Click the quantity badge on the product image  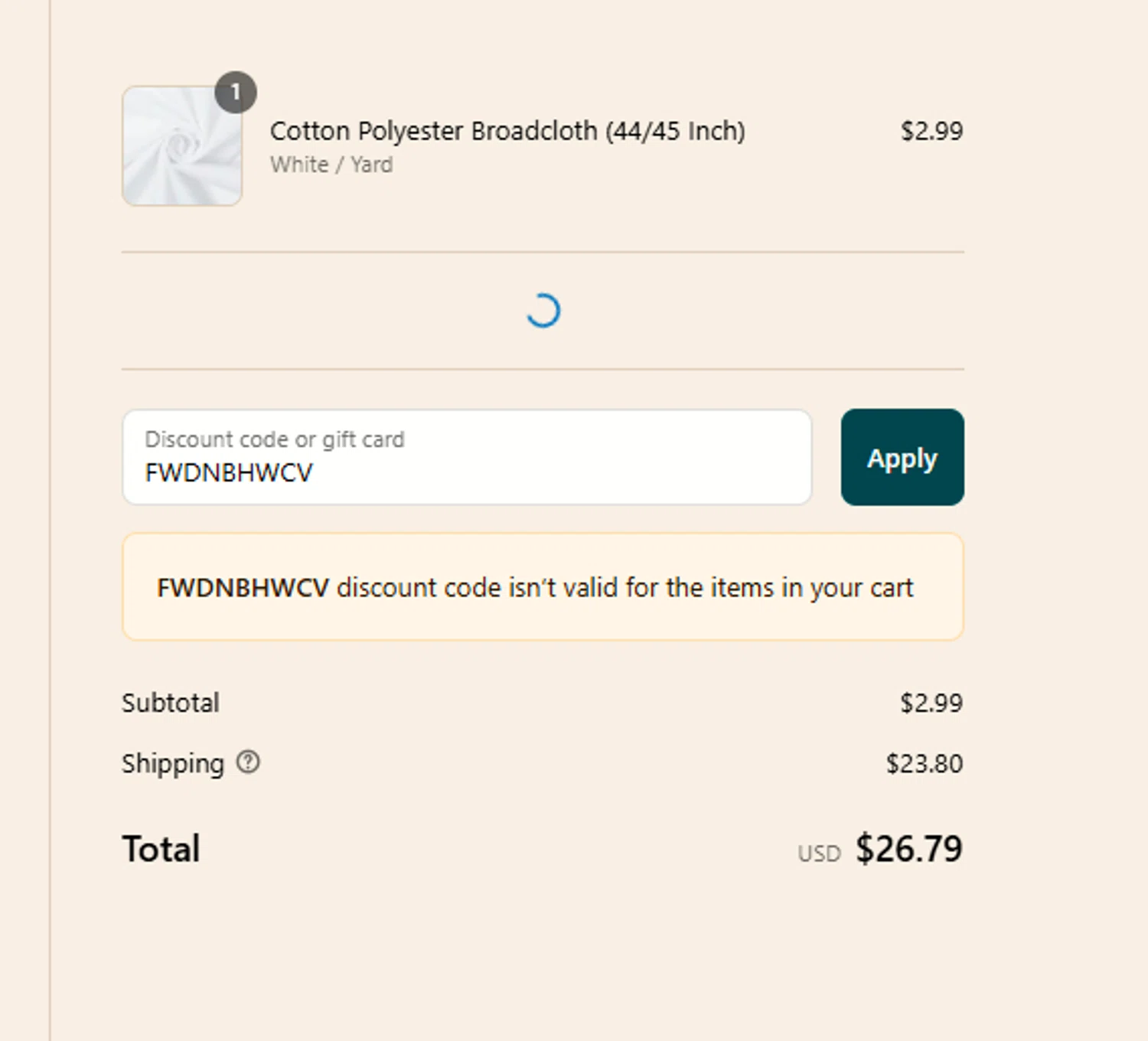click(235, 93)
